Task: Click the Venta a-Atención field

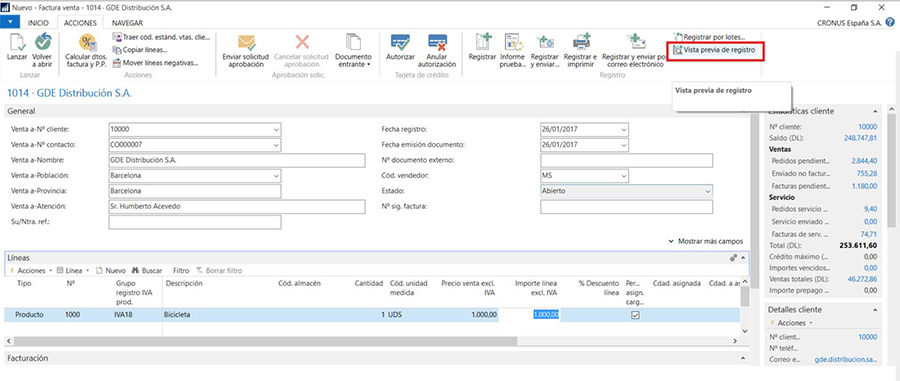Action: pyautogui.click(x=236, y=207)
